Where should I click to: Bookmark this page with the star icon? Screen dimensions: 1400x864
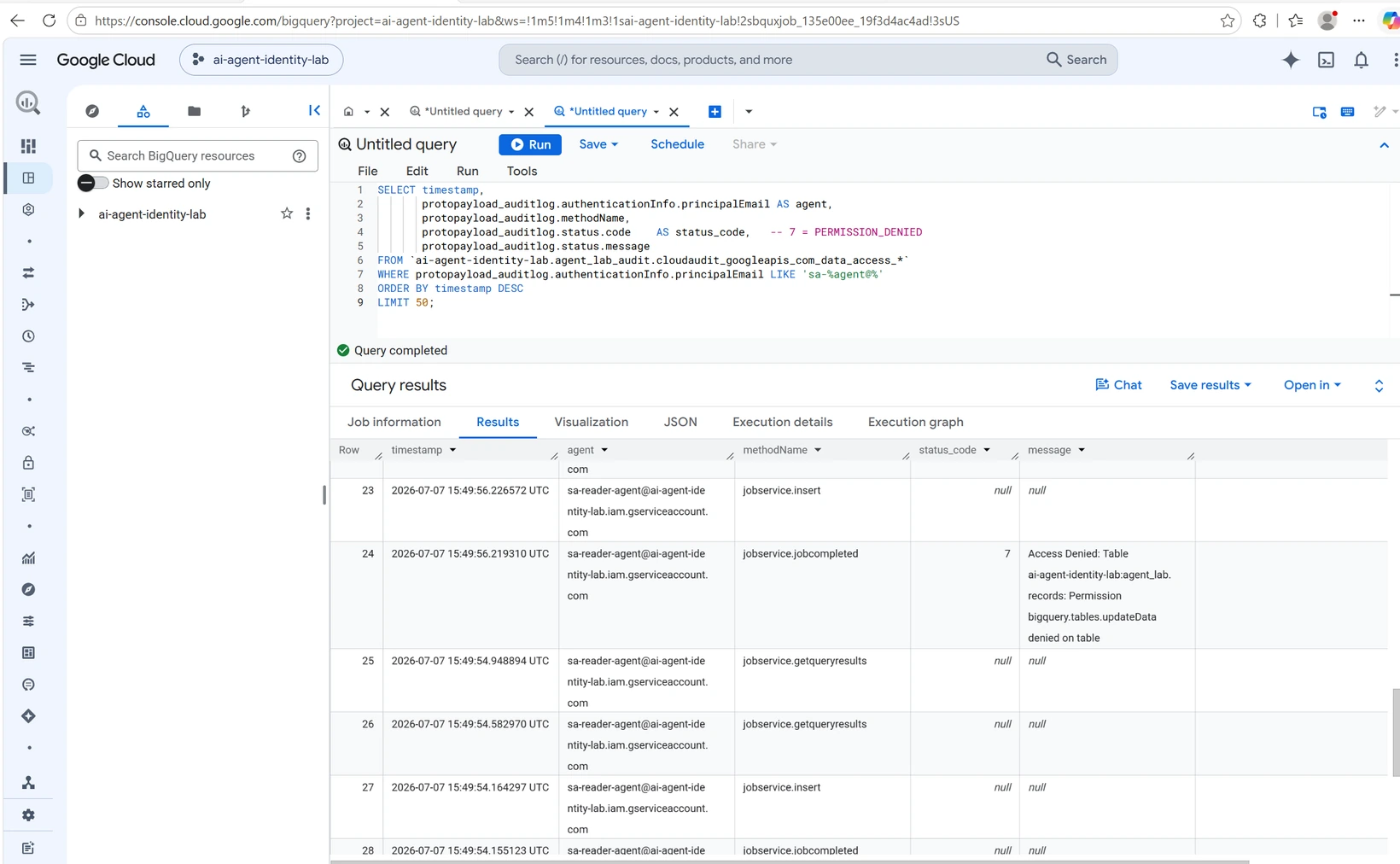pos(1228,20)
